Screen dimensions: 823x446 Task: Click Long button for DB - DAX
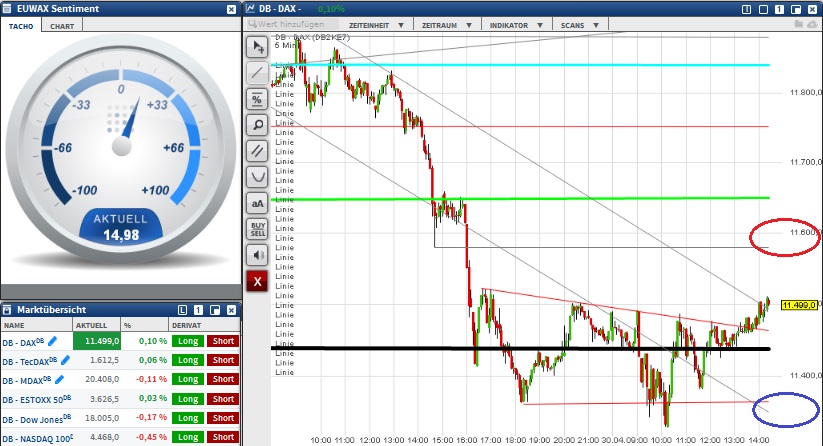click(x=188, y=341)
